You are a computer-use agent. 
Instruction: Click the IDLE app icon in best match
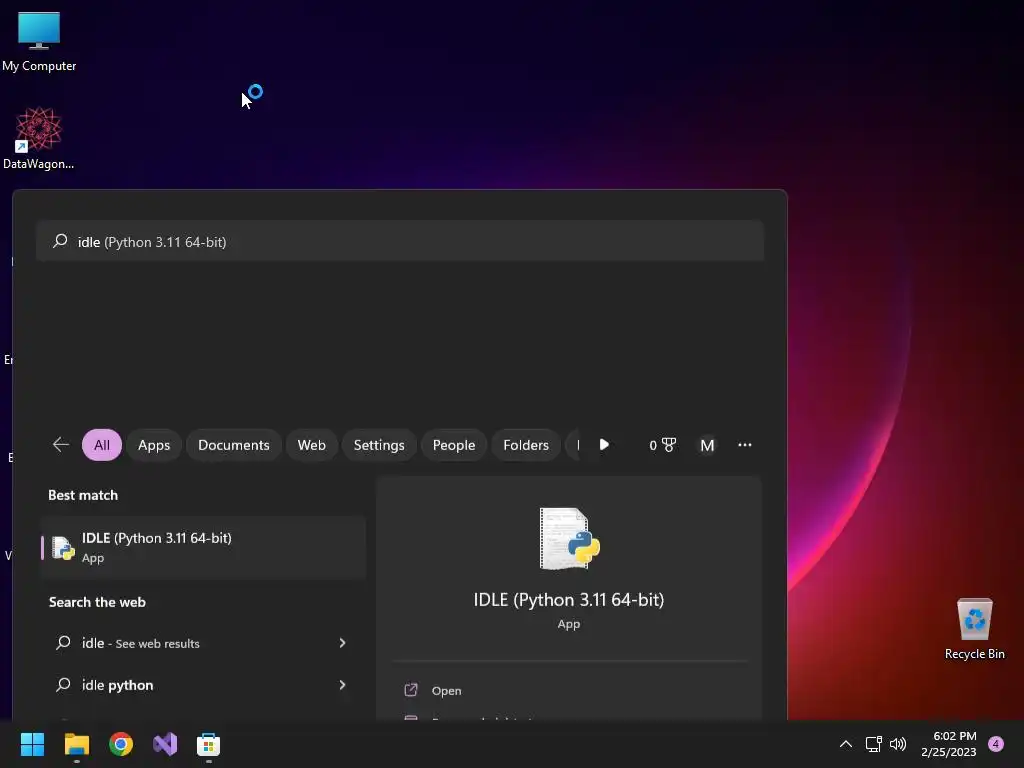(x=63, y=547)
